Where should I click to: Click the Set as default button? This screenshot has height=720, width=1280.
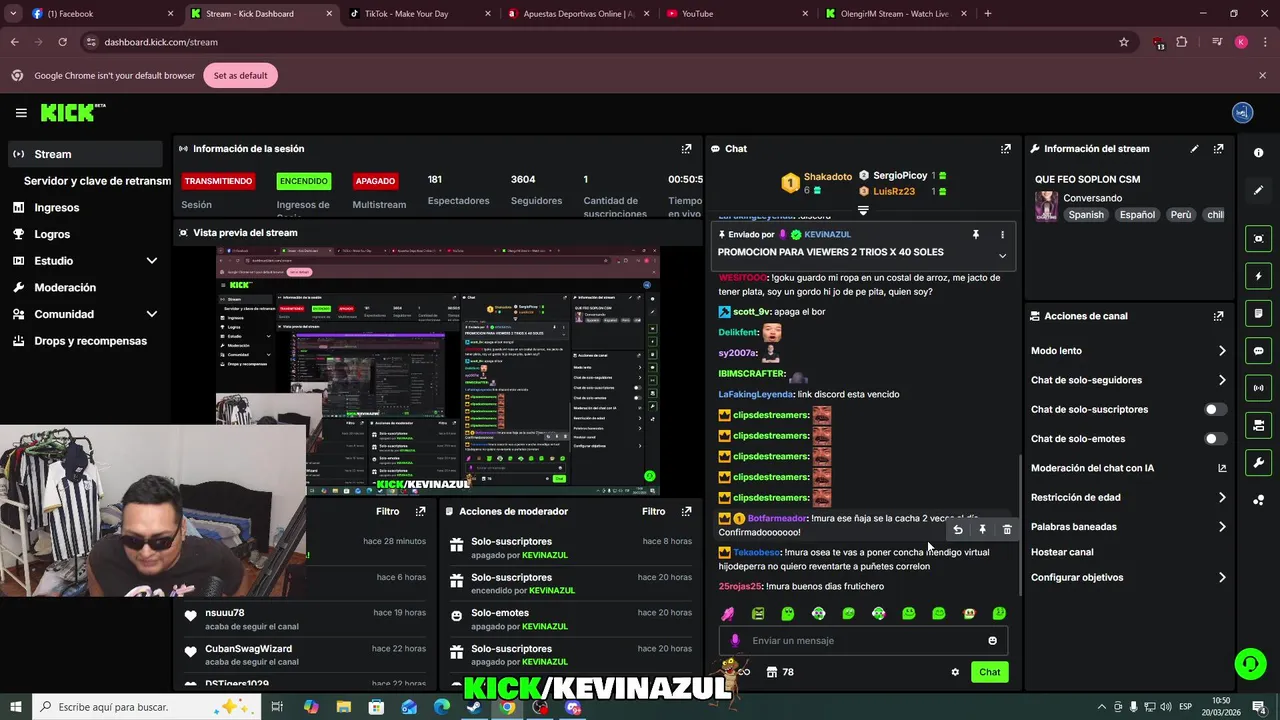[x=240, y=76]
